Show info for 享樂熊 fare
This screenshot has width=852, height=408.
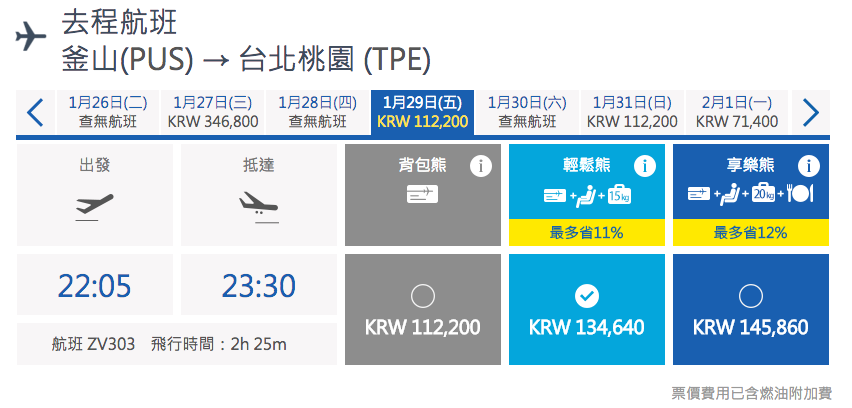(809, 166)
